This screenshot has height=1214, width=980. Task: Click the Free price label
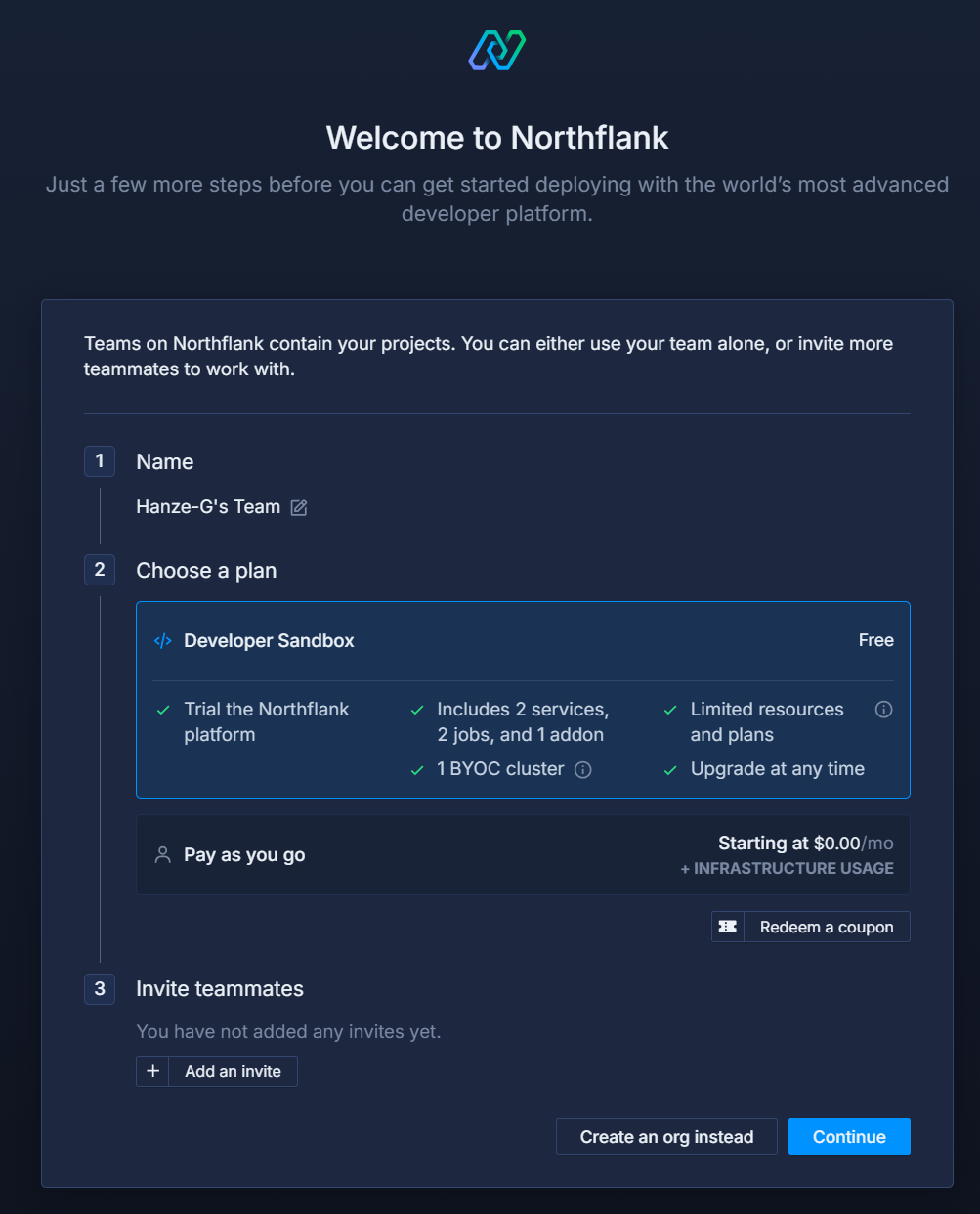(x=876, y=640)
